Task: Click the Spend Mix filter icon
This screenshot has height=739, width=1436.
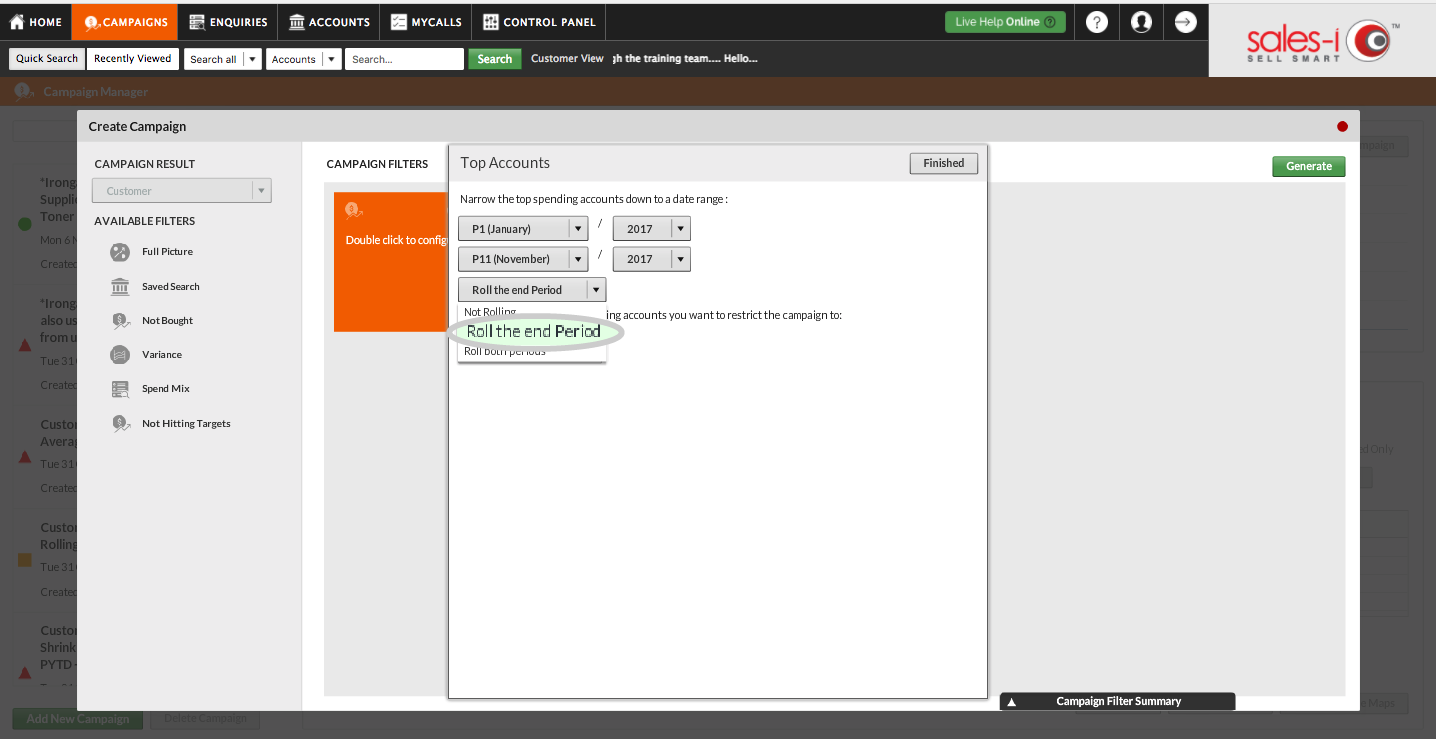Action: pos(120,389)
